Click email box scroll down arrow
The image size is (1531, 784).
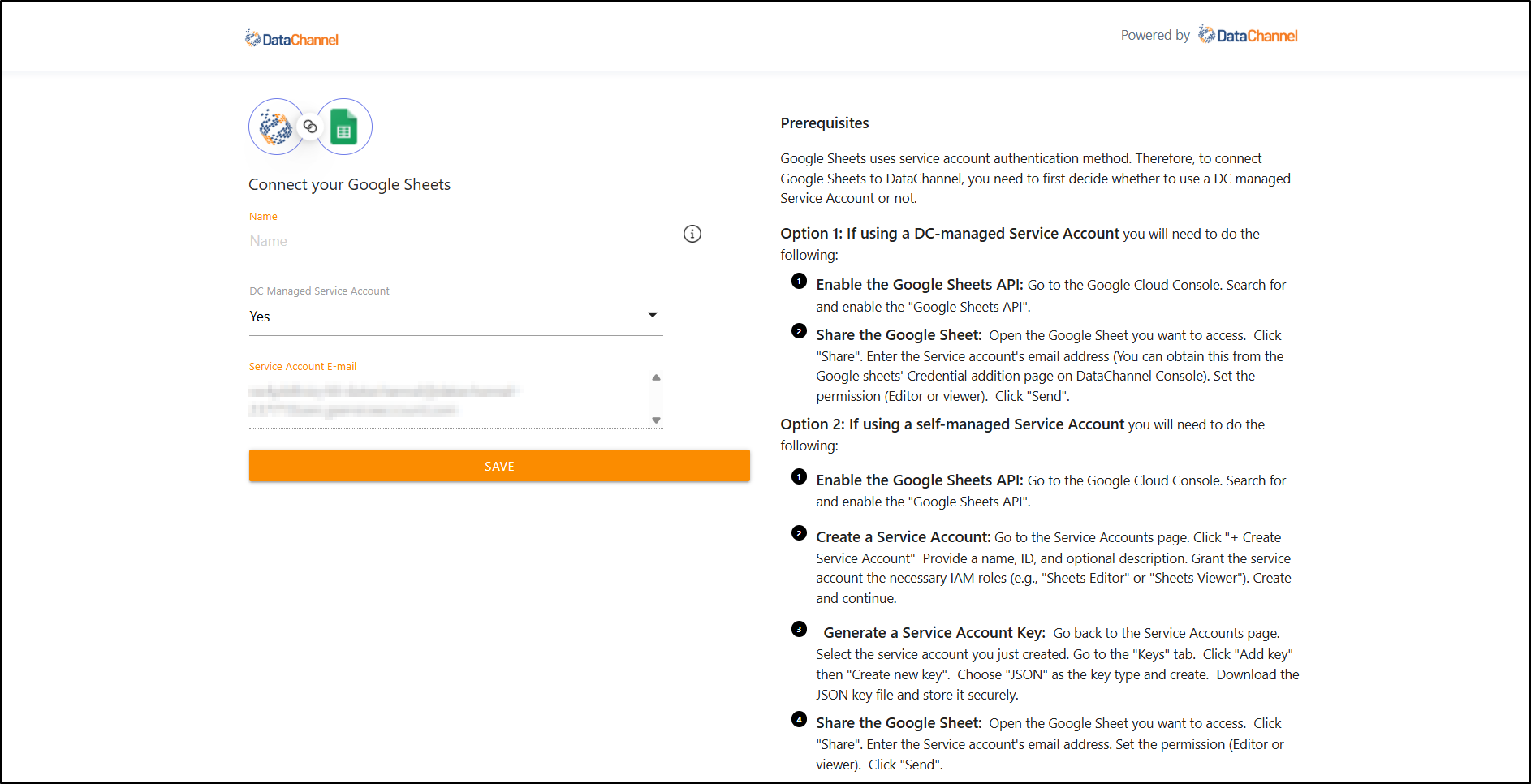[x=657, y=420]
